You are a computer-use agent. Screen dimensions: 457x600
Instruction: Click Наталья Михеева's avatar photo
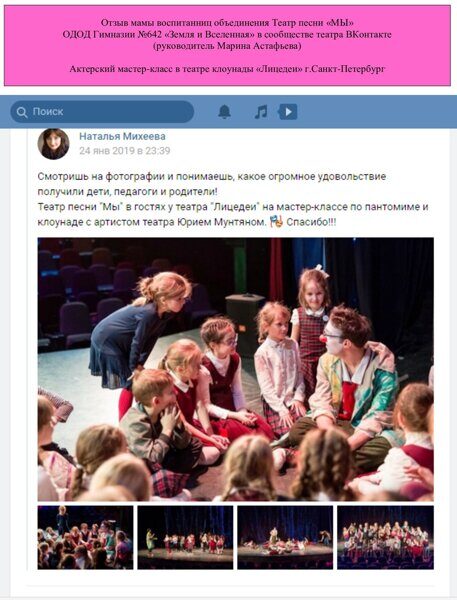(53, 144)
